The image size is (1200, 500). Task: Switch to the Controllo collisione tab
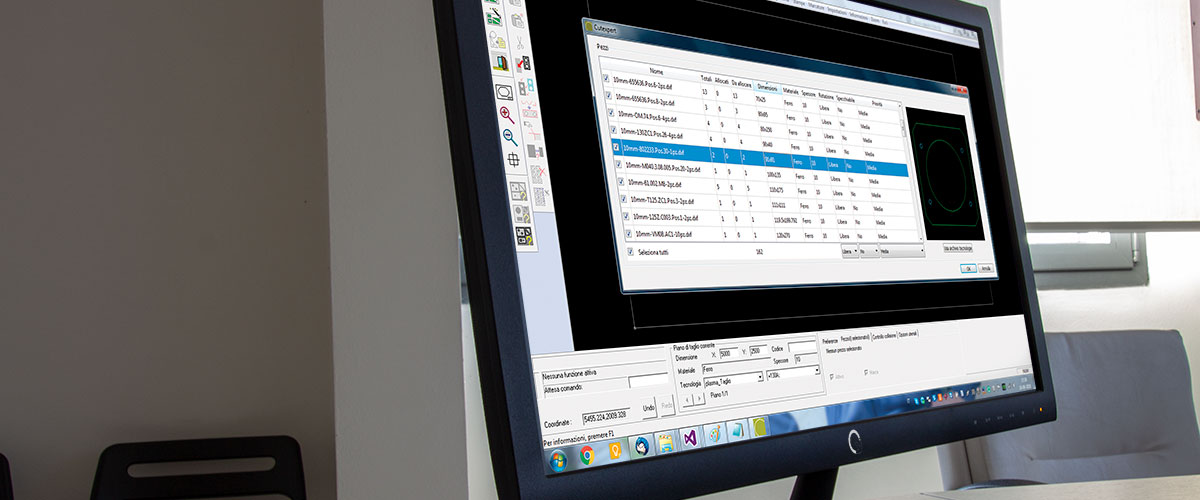pyautogui.click(x=884, y=336)
